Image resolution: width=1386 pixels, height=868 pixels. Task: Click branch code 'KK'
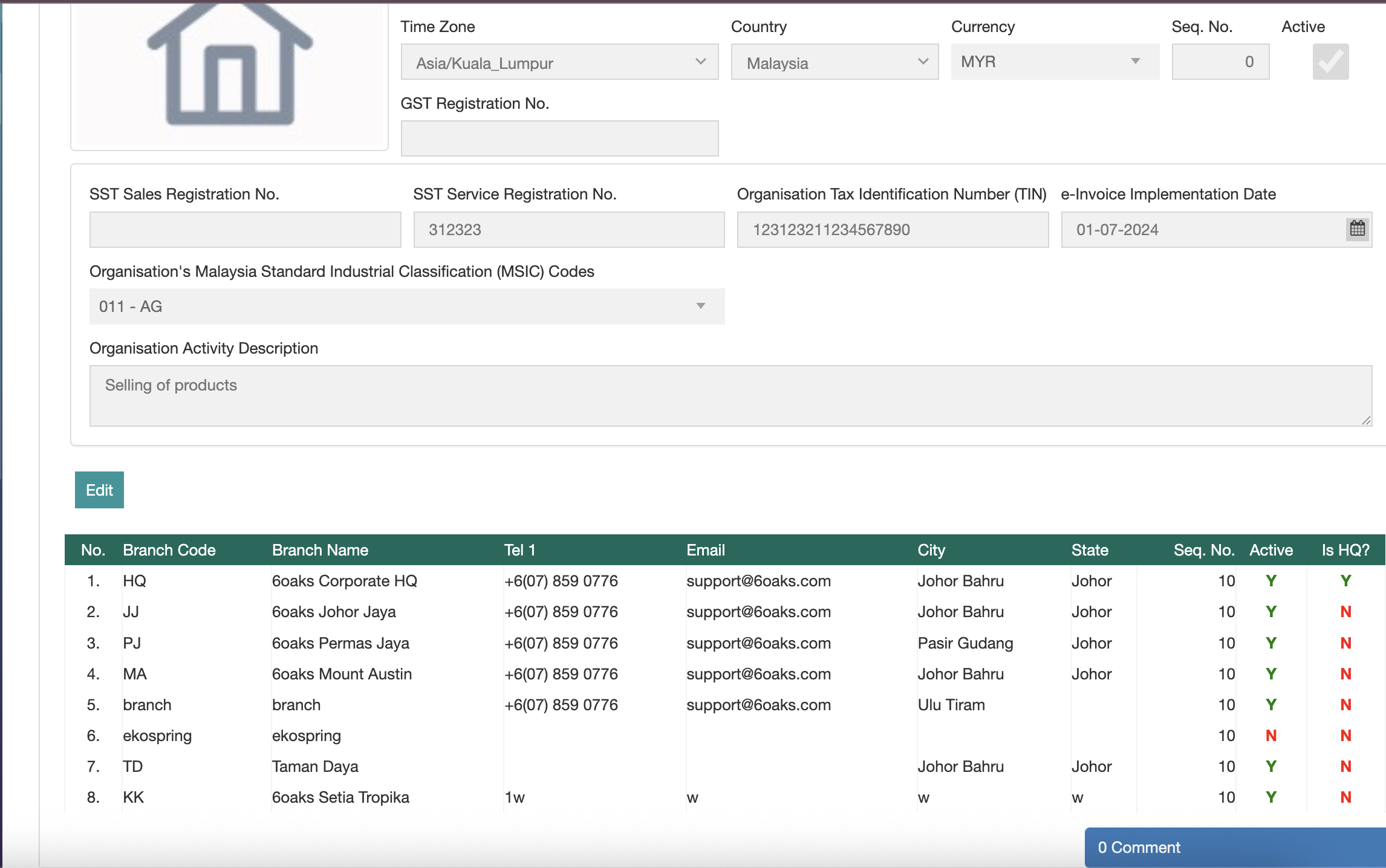133,797
